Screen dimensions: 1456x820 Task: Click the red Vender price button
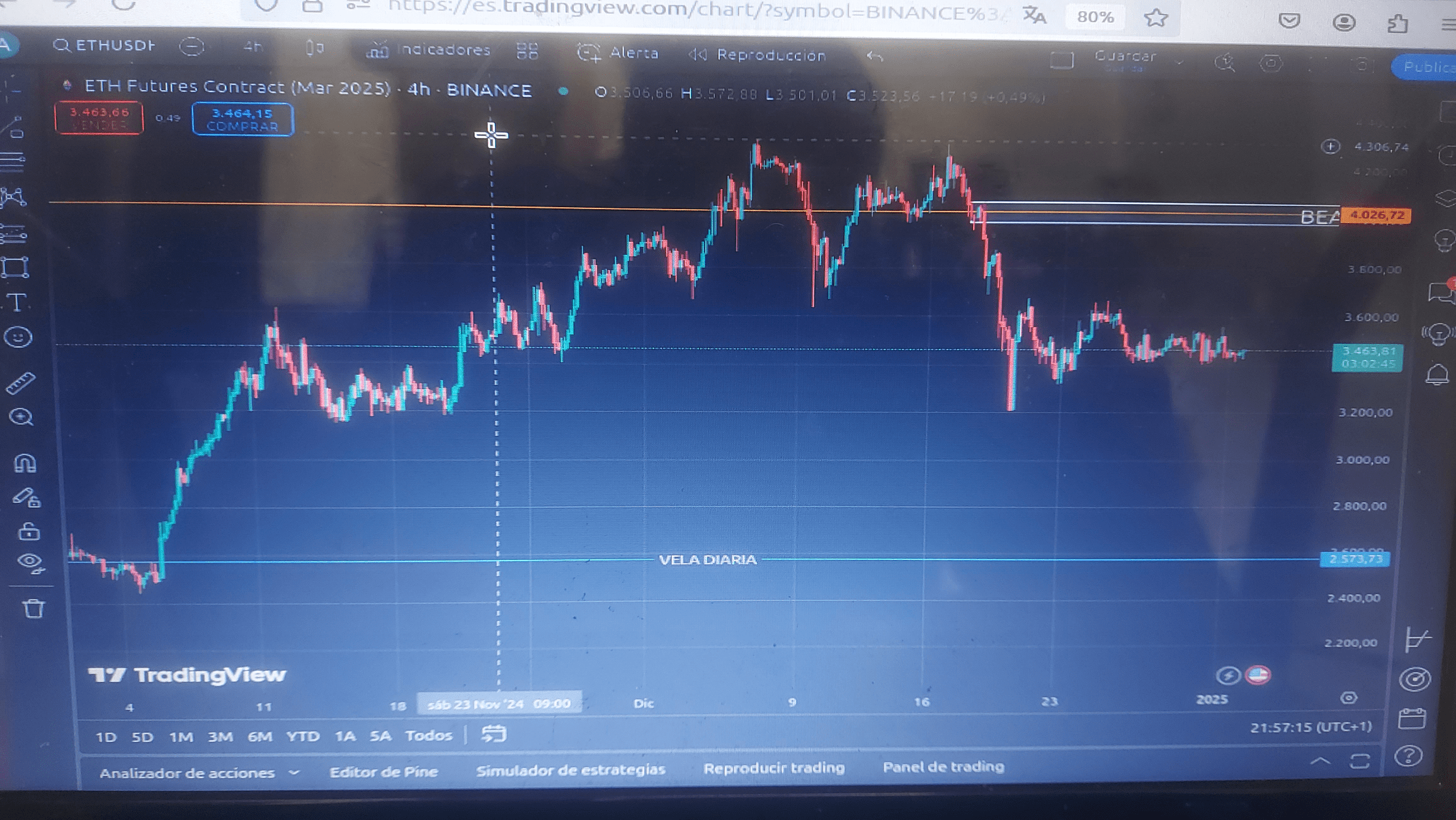[99, 118]
